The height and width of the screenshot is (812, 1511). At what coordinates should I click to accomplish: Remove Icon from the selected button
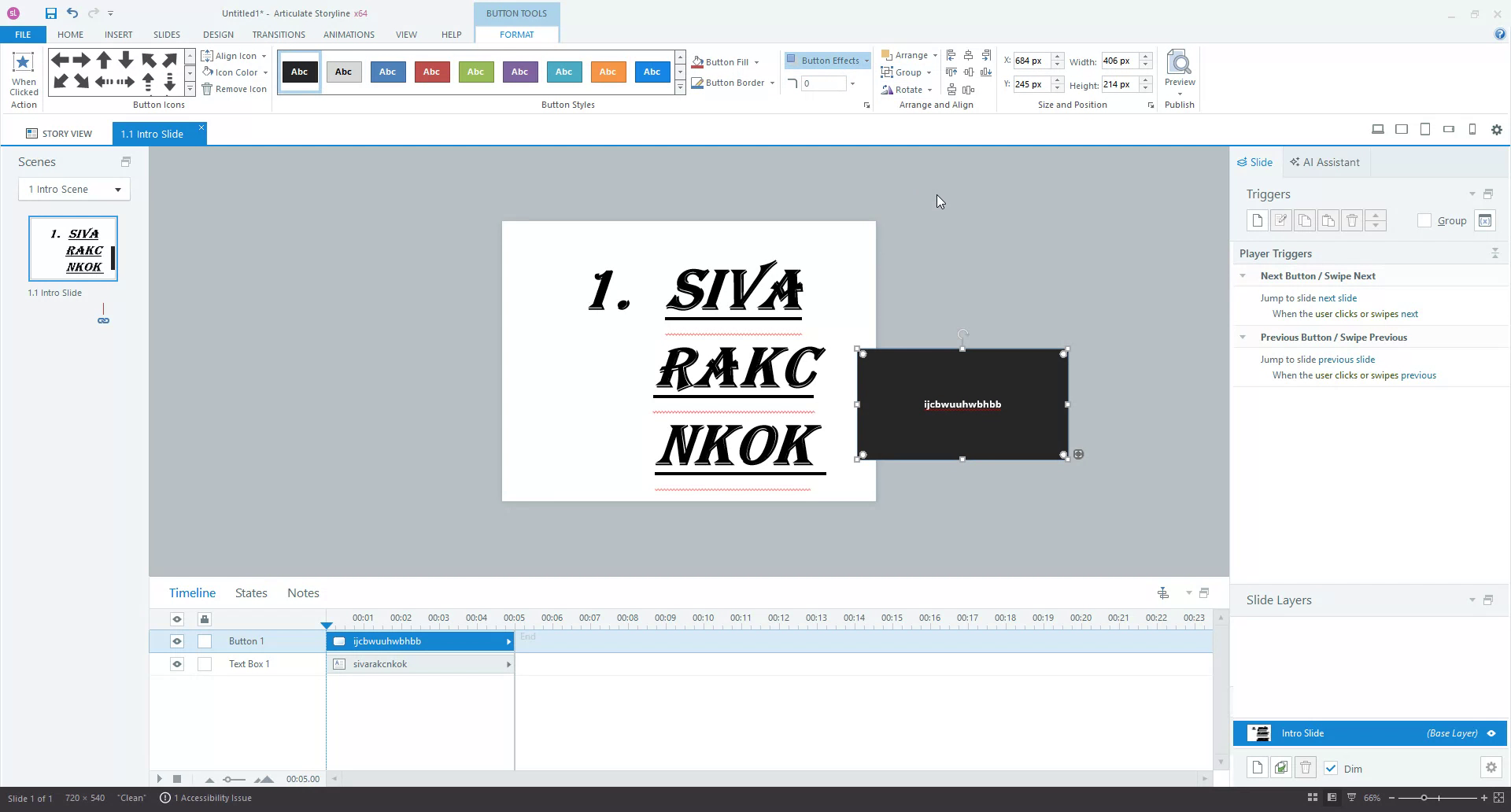coord(234,88)
